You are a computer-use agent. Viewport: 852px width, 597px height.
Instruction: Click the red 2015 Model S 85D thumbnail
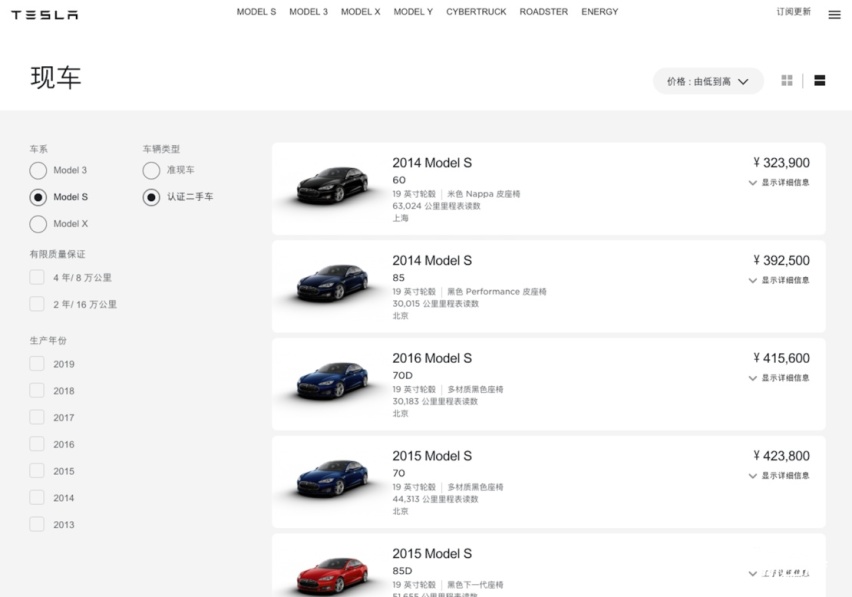[x=332, y=576]
